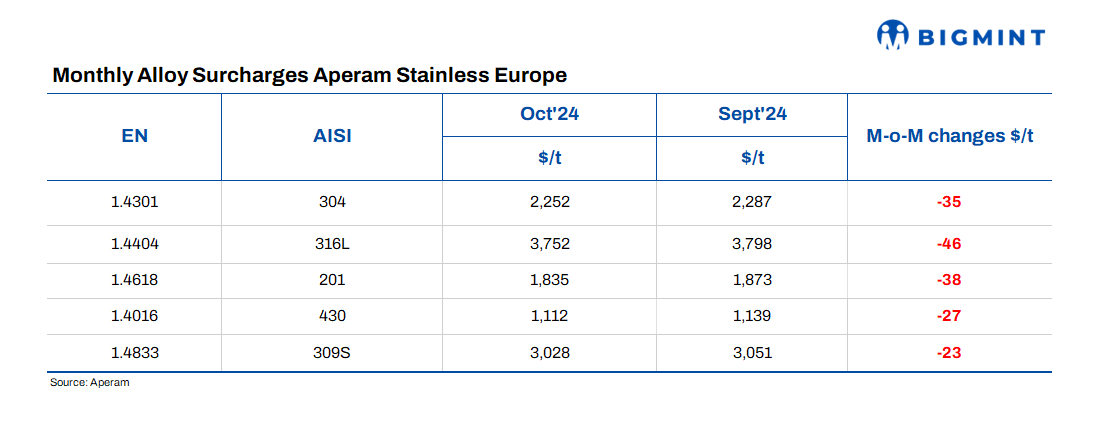Screen dimensions: 1114x438
Task: Click the red -23 change value
Action: (949, 352)
